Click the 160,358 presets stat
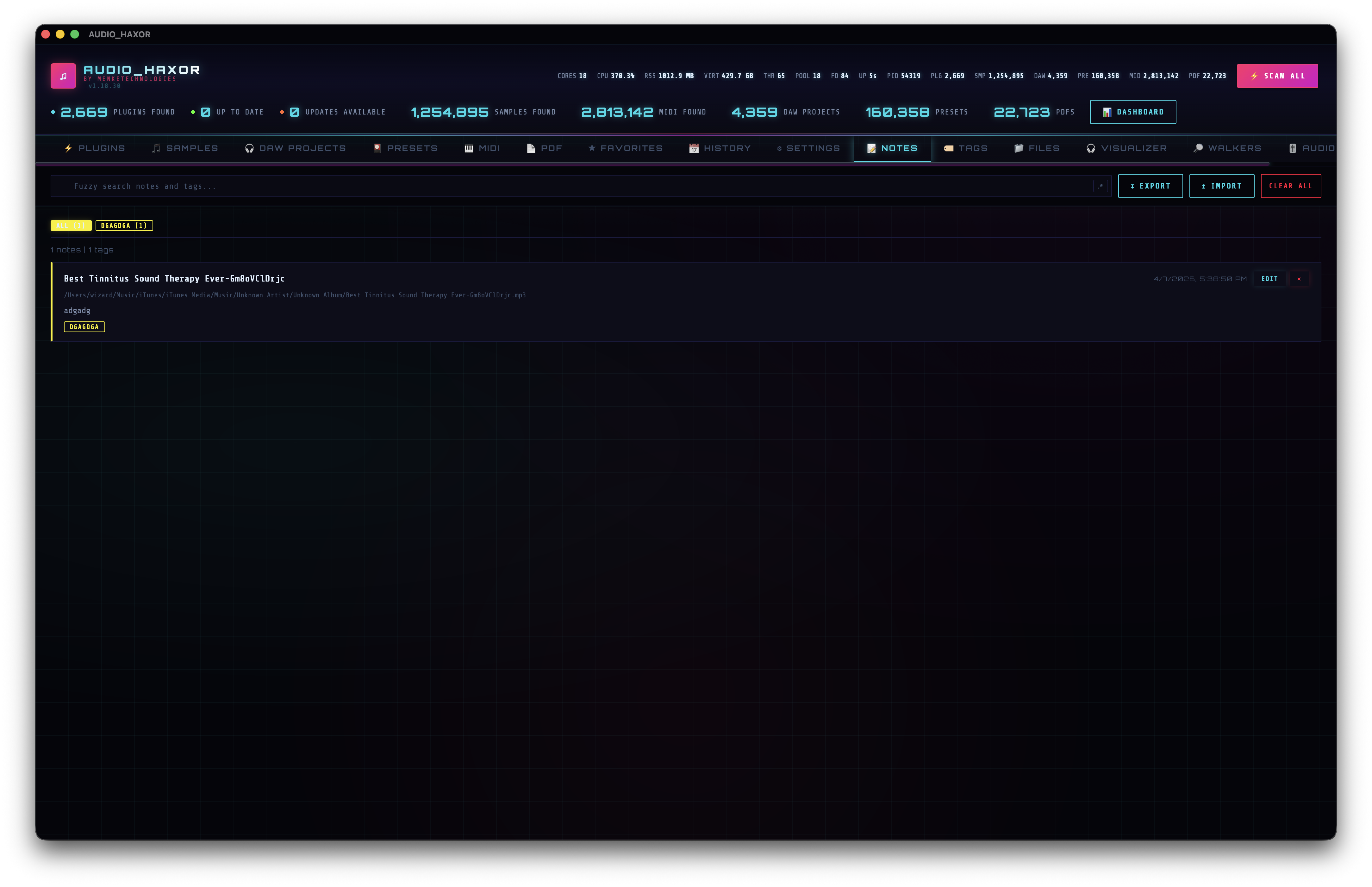 coord(916,112)
